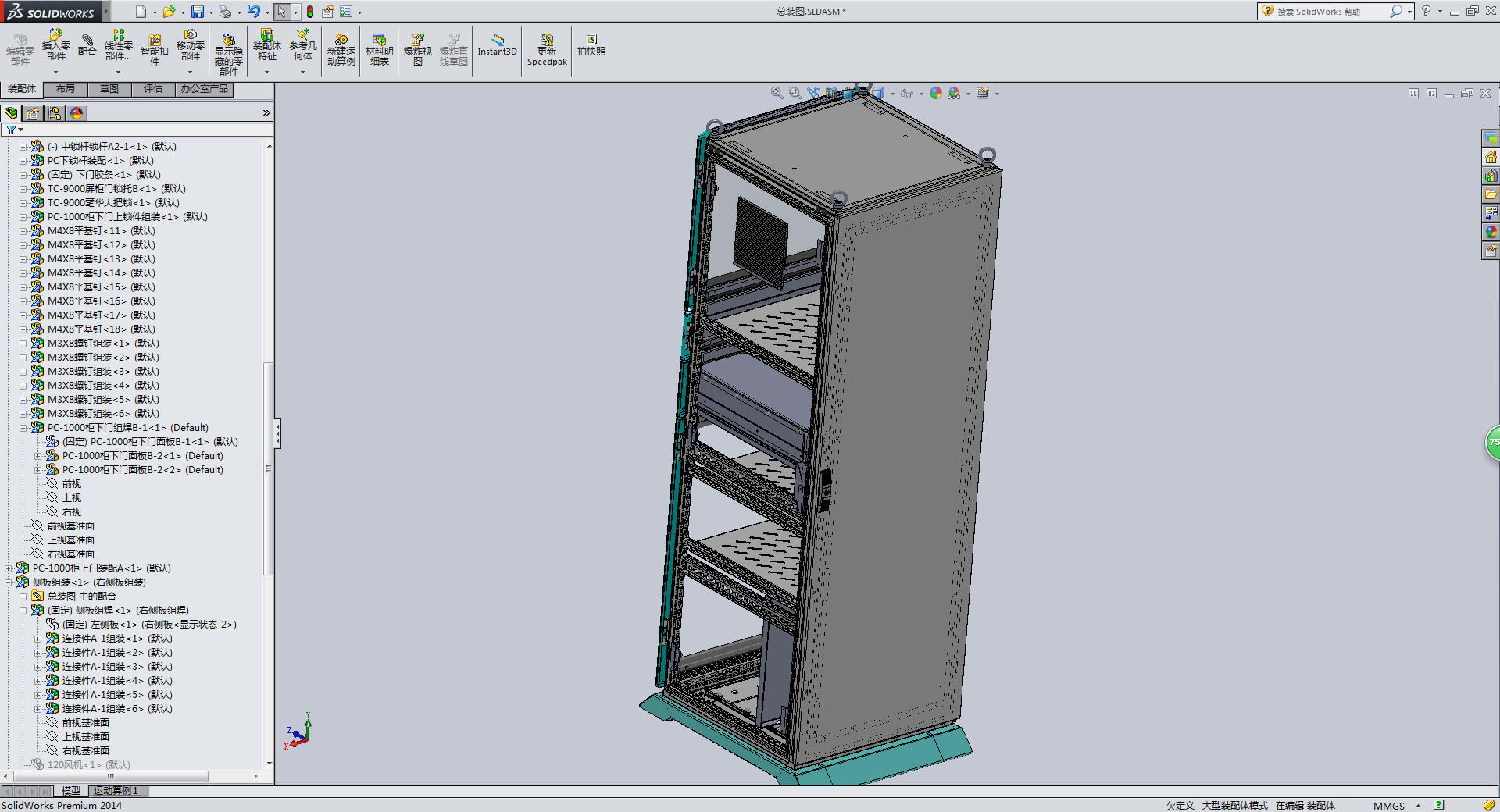1500x812 pixels.
Task: Open the Hide/Show Items glasses dropdown arrow
Action: pyautogui.click(x=921, y=94)
